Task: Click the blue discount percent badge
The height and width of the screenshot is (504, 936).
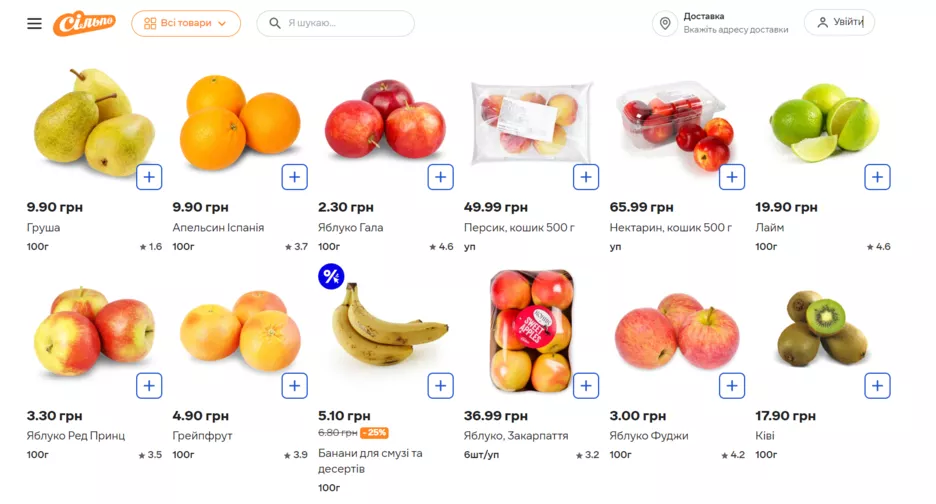Action: tap(331, 276)
